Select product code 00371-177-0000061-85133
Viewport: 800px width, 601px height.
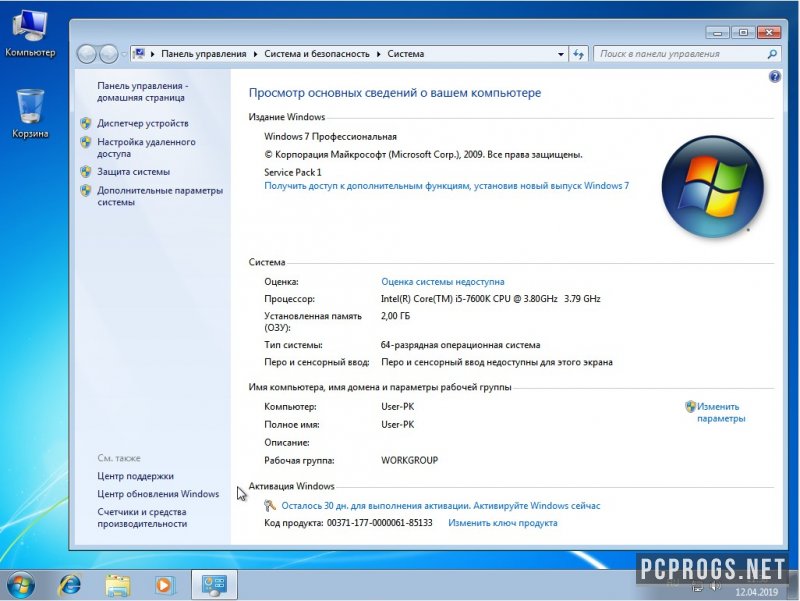click(380, 523)
